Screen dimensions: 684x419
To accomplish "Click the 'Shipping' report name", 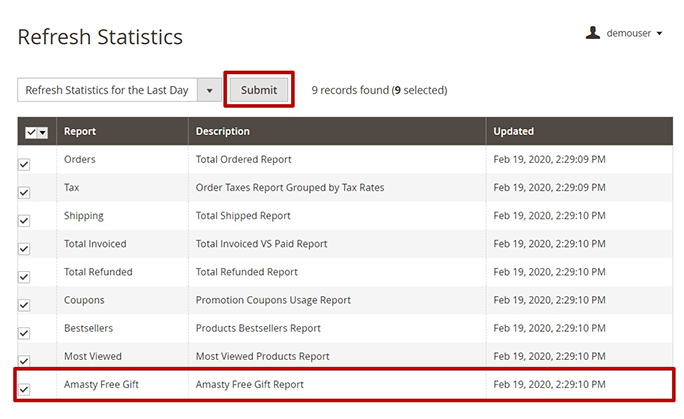I will pyautogui.click(x=84, y=216).
